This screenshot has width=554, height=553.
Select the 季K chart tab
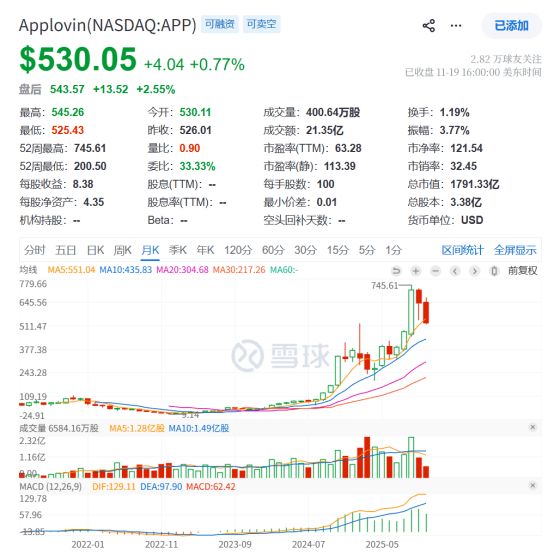pos(178,250)
